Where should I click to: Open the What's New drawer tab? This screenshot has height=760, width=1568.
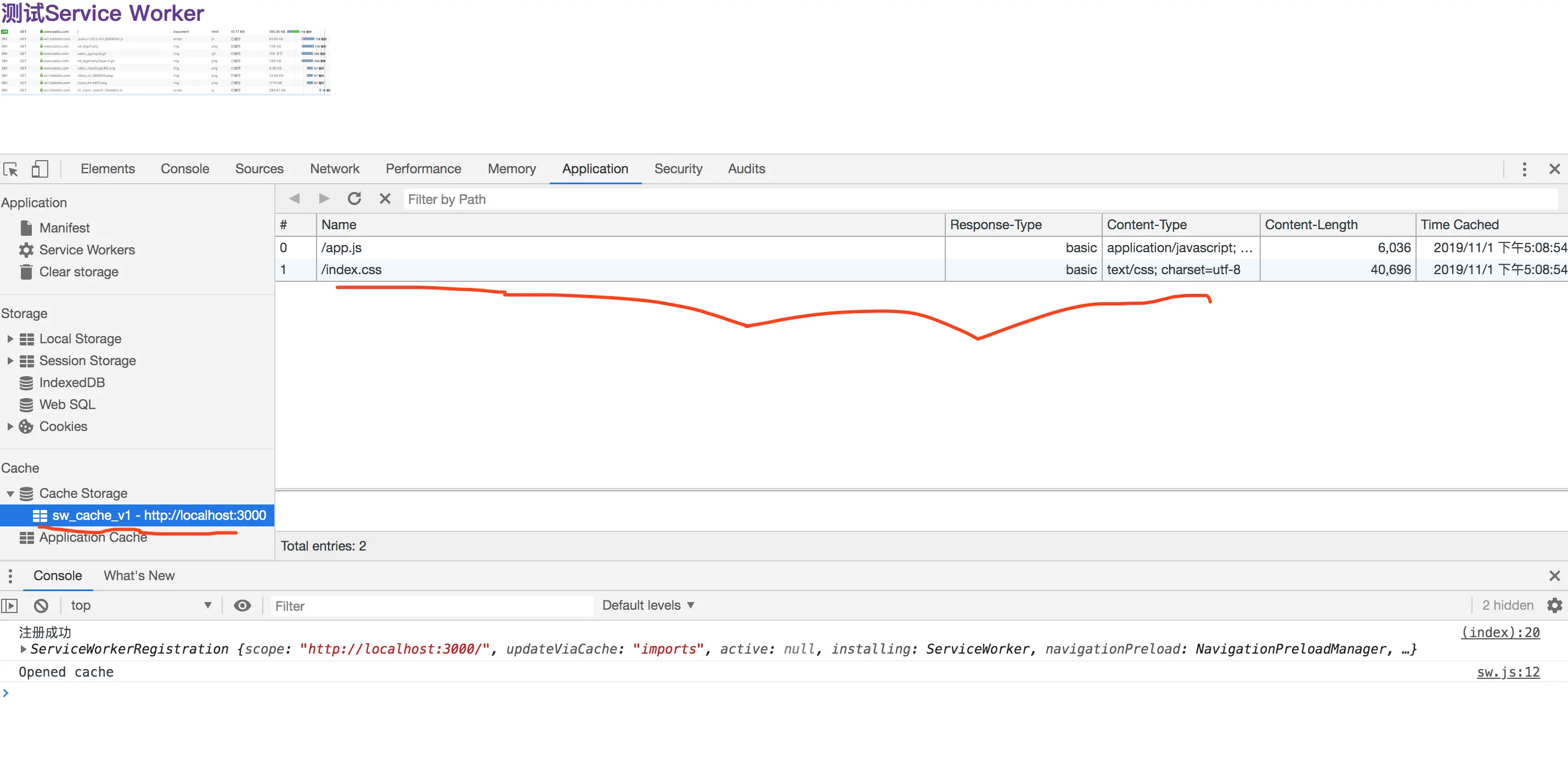(x=139, y=576)
